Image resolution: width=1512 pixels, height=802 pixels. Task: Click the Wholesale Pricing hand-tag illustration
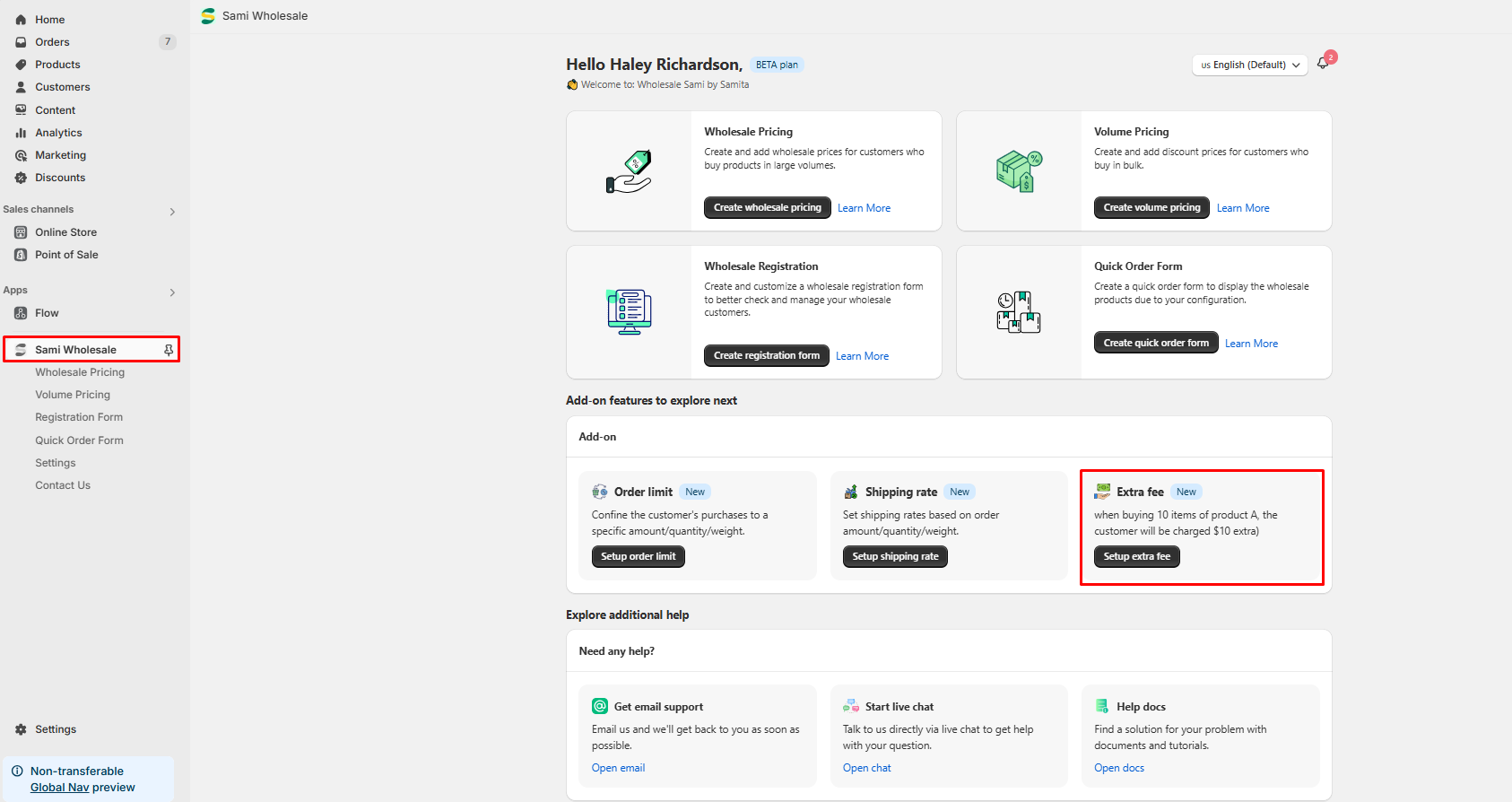(629, 171)
